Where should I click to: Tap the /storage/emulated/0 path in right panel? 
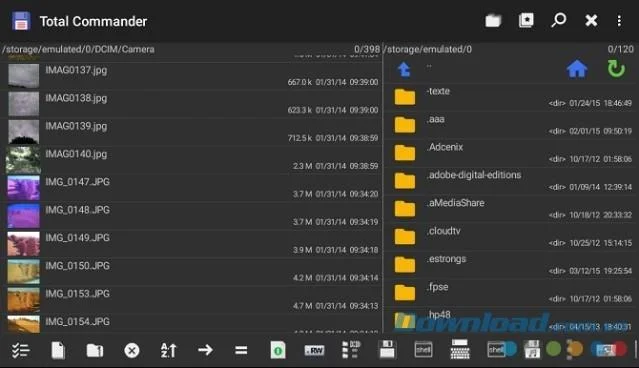tap(428, 49)
